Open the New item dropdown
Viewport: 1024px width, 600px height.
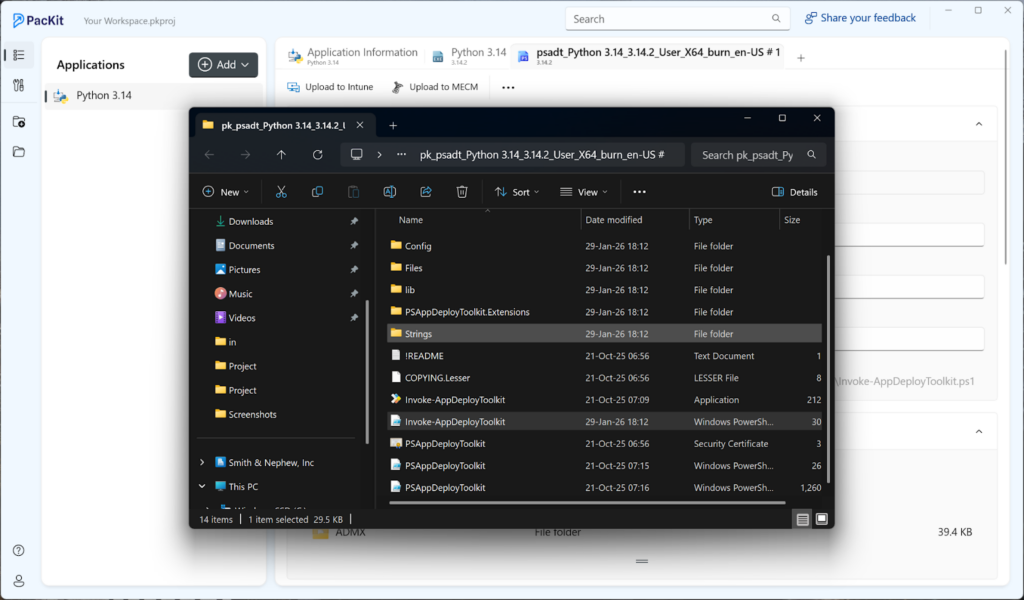click(226, 191)
